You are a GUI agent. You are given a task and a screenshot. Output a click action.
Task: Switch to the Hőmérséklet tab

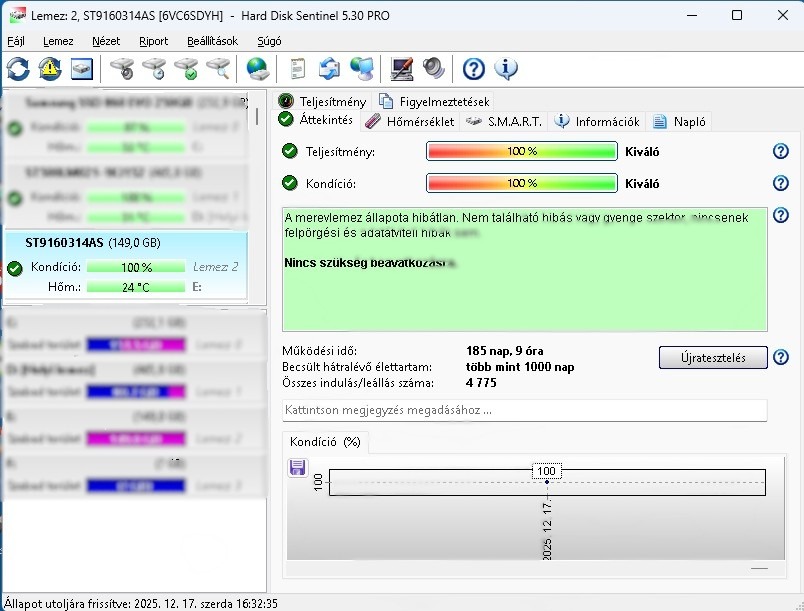click(410, 121)
